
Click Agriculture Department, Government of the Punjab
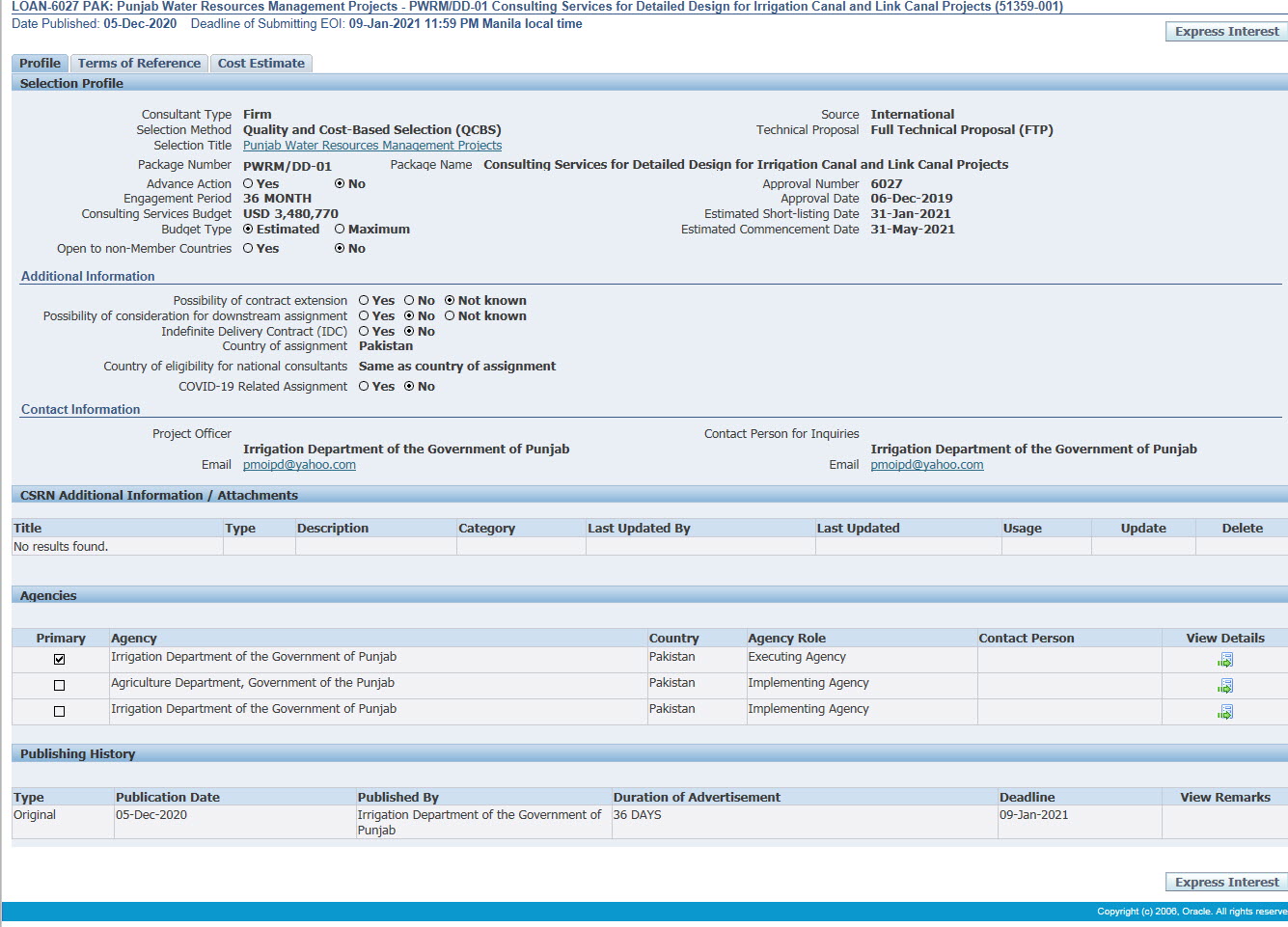253,683
